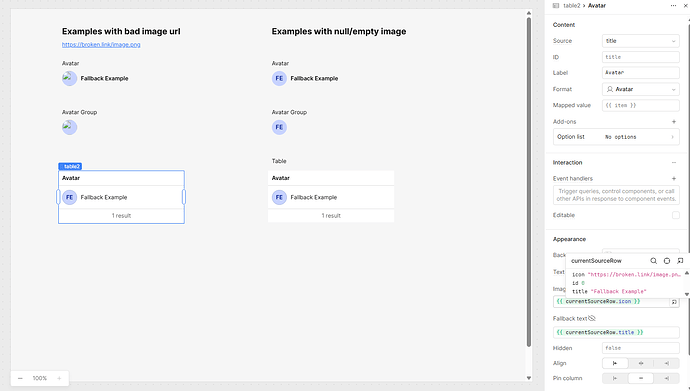This screenshot has width=690, height=391.
Task: Set Pin column to none
Action: pyautogui.click(x=641, y=378)
